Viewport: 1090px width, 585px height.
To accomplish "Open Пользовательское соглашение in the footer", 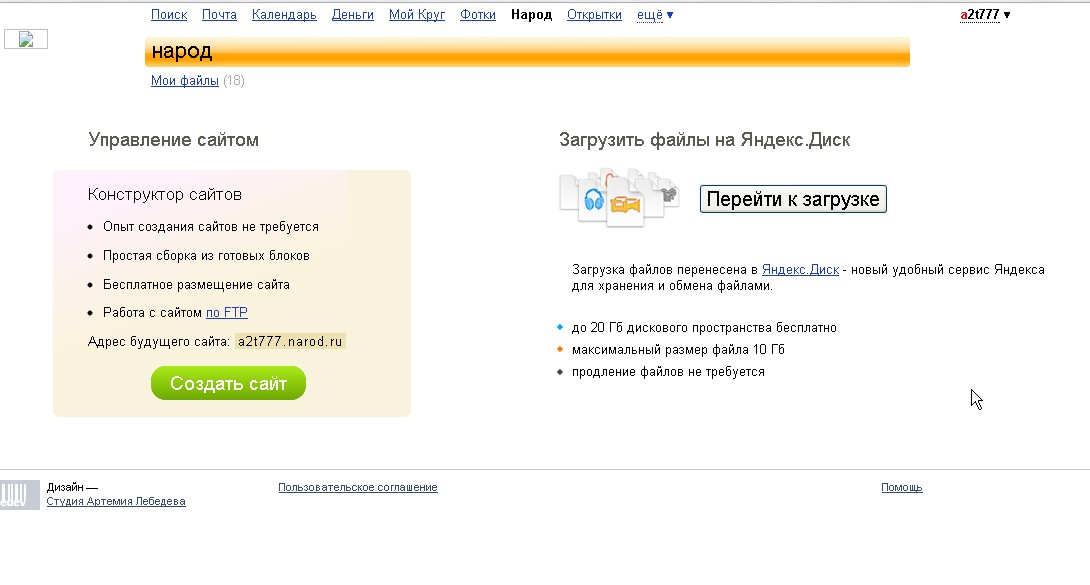I will click(x=358, y=488).
